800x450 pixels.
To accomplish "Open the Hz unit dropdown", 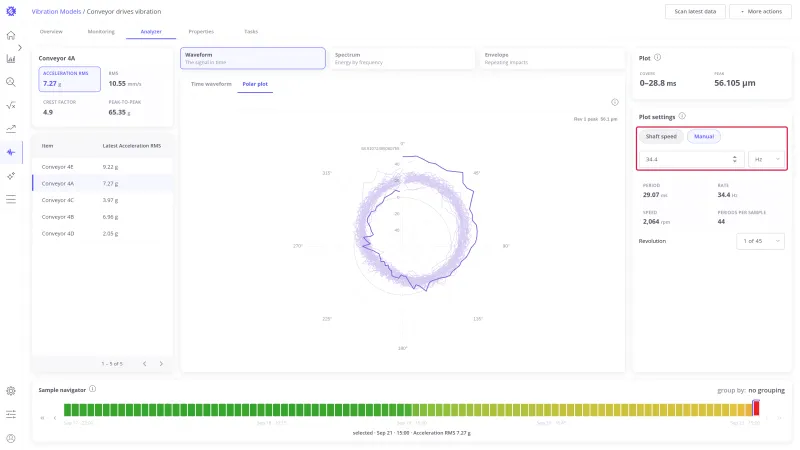I will [766, 159].
